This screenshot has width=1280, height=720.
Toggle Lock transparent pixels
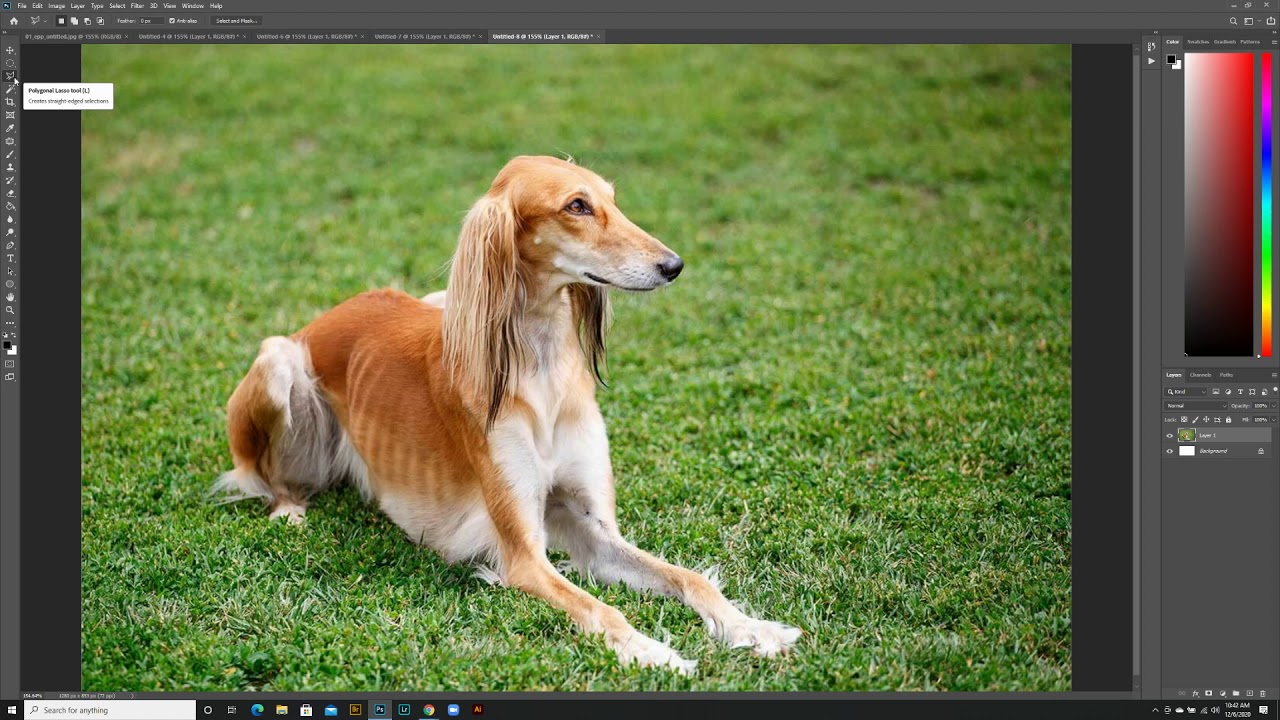point(1184,419)
